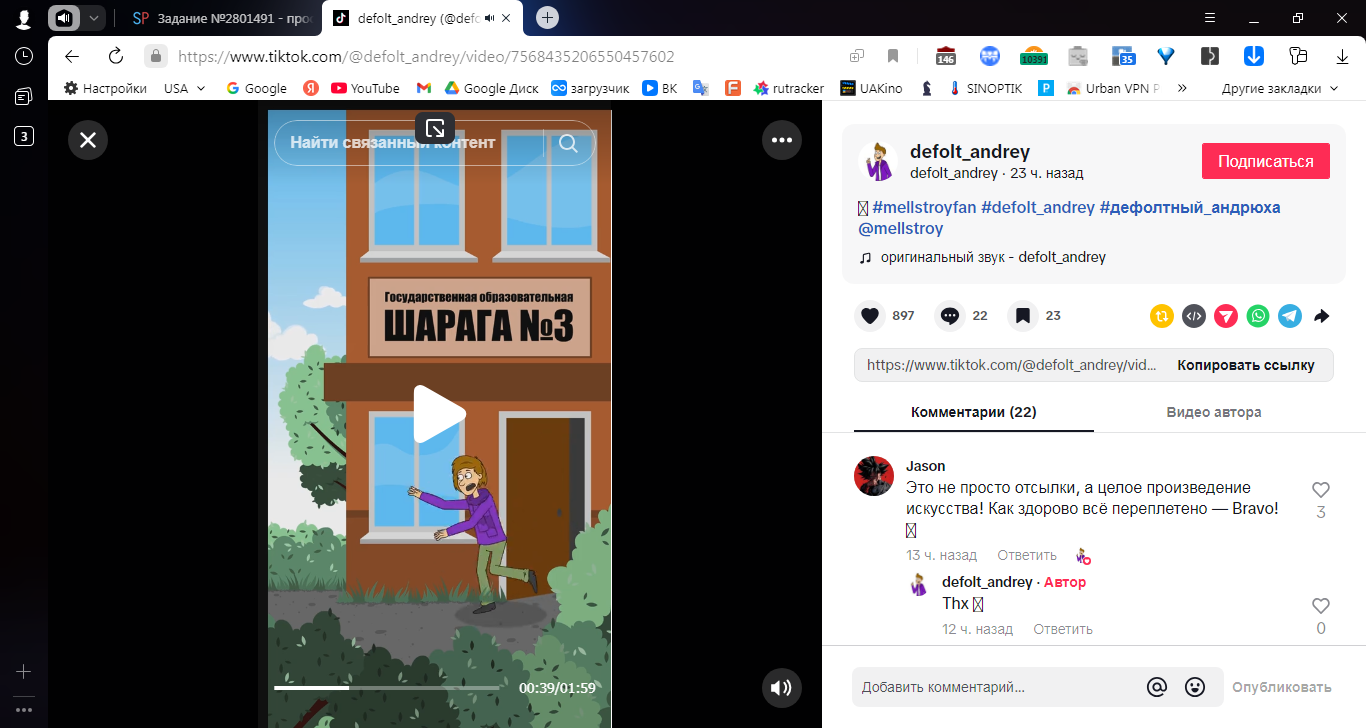Open the Gmail bookmark icon
The width and height of the screenshot is (1366, 728).
point(424,88)
